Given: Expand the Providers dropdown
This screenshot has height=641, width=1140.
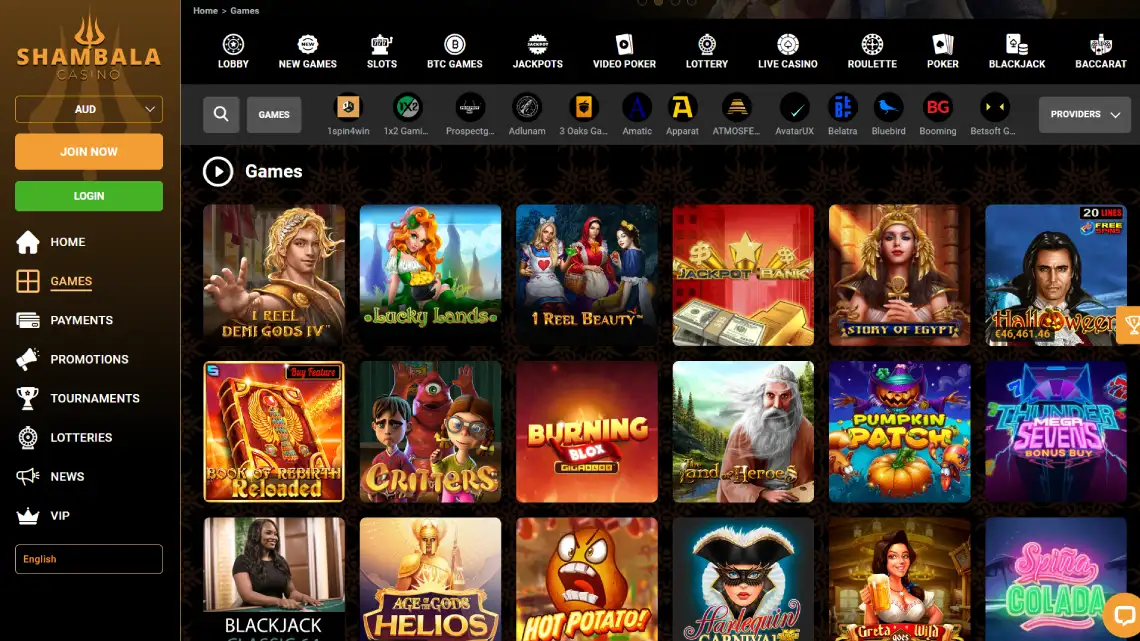Looking at the screenshot, I should coord(1084,114).
